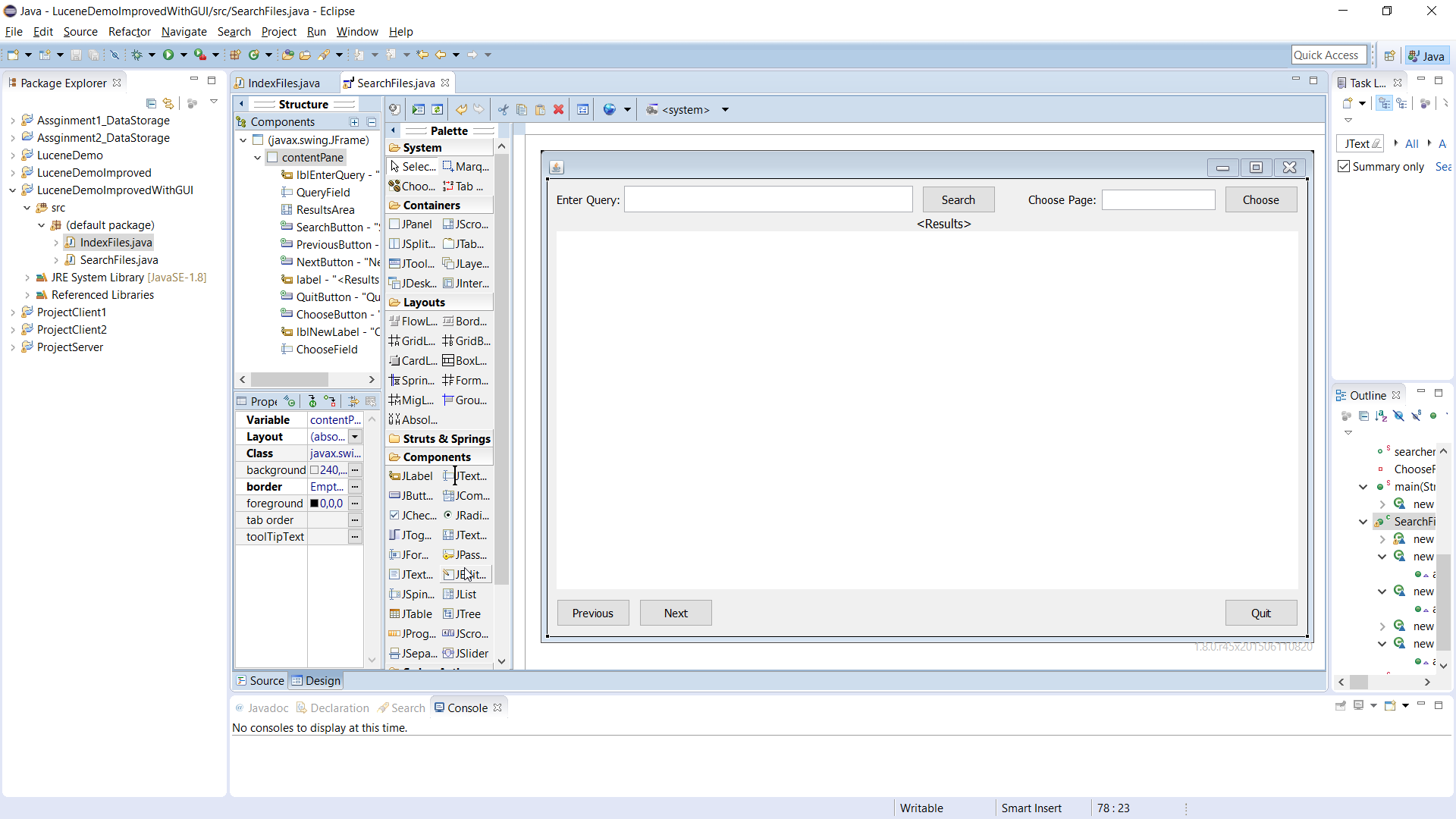1456x819 pixels.
Task: Toggle alphabetical sort in the Outline view
Action: (1382, 416)
